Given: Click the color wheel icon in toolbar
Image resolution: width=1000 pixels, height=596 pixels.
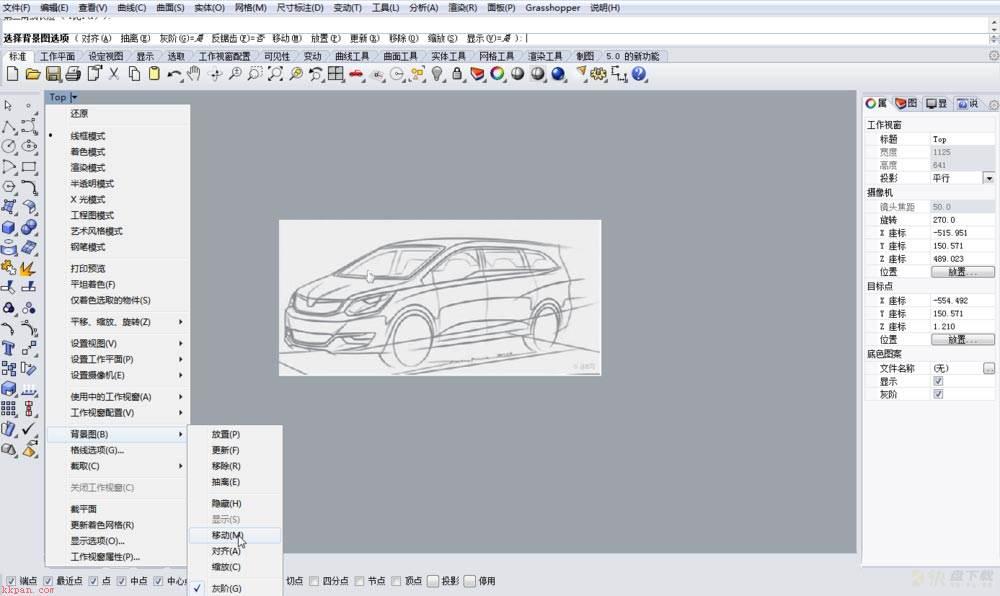Looking at the screenshot, I should coord(497,74).
